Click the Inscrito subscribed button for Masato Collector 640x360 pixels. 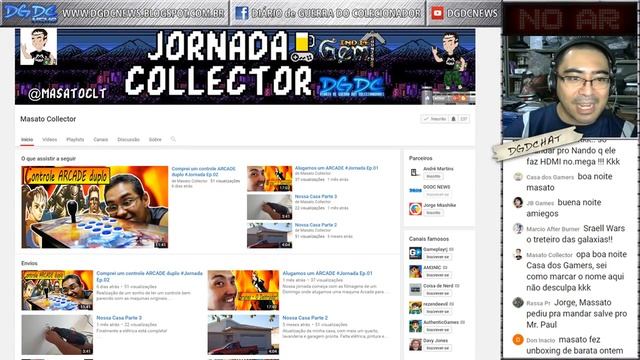point(435,119)
